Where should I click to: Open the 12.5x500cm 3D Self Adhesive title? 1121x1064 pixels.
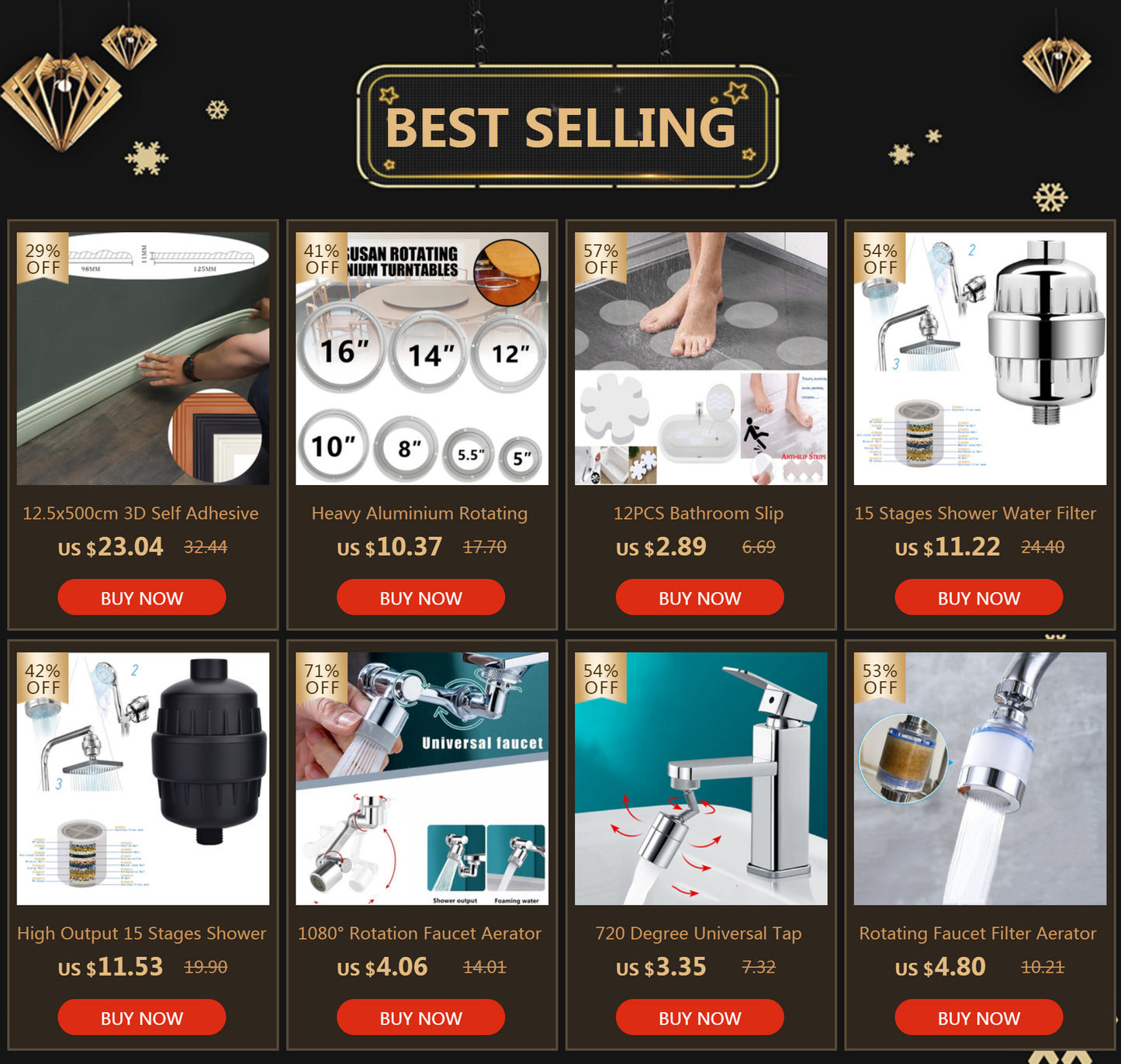click(140, 513)
